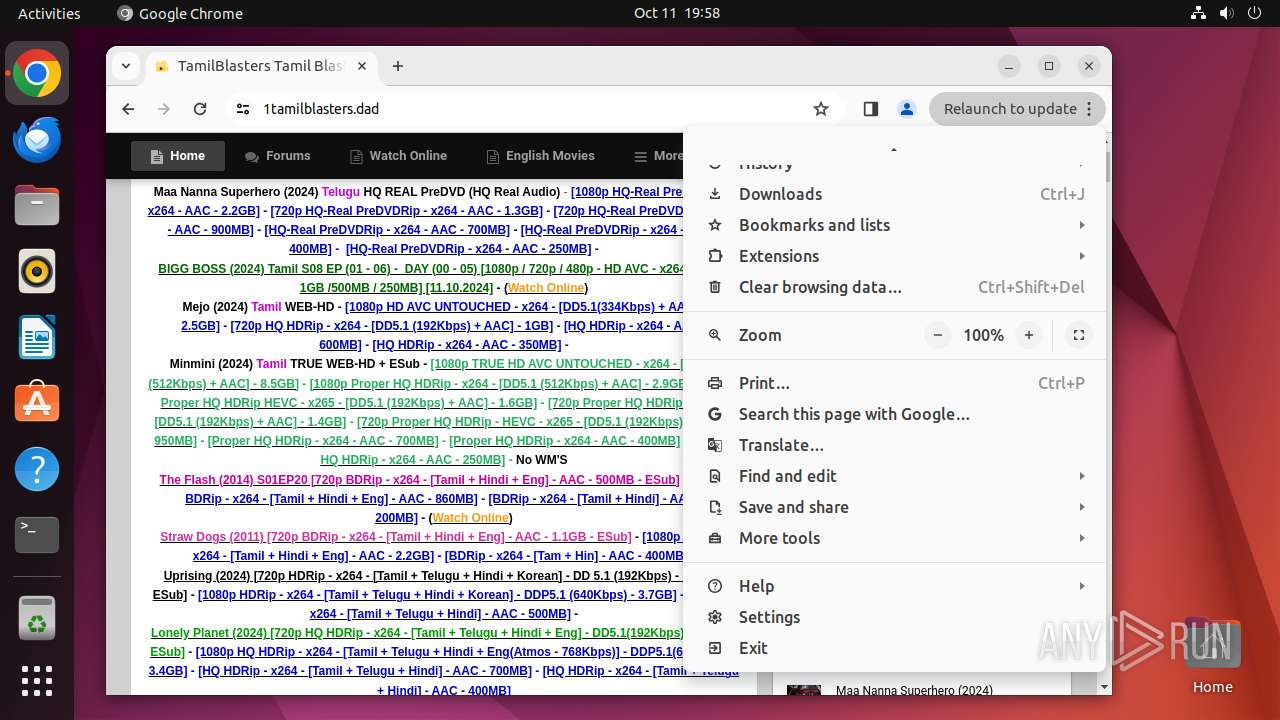
Task: Expand the Find and edit arrow
Action: point(1082,476)
